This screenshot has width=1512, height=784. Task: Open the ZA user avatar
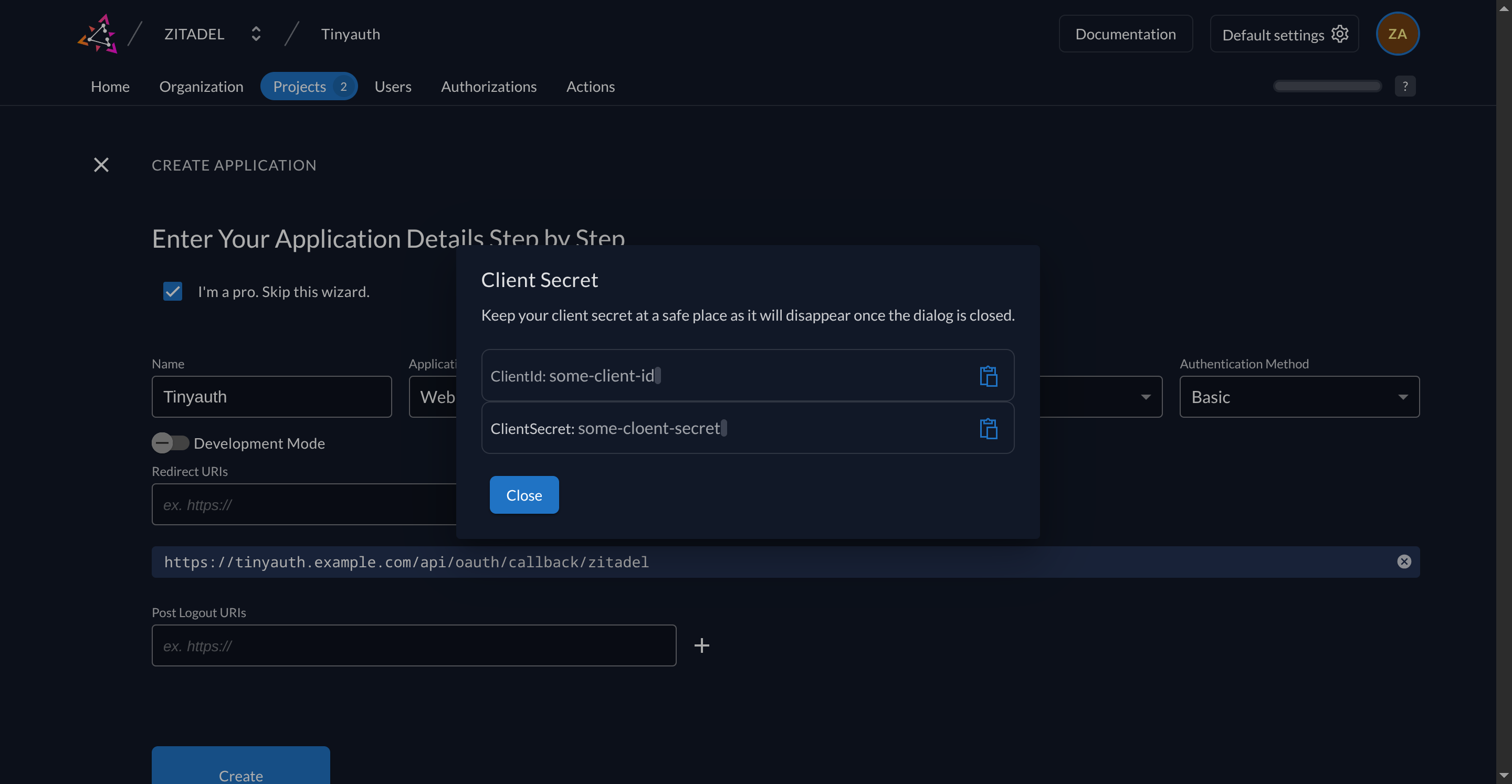(x=1398, y=34)
